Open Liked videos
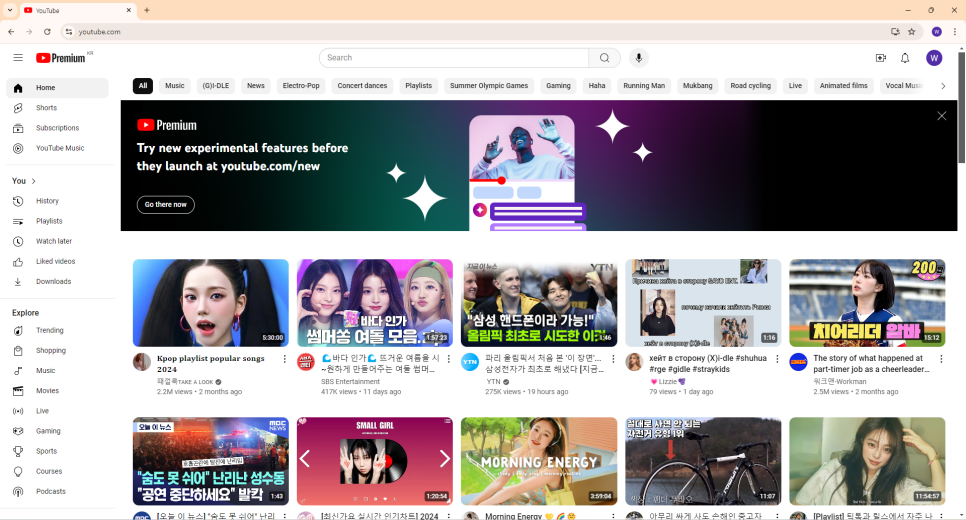This screenshot has width=966, height=520. coord(57,261)
